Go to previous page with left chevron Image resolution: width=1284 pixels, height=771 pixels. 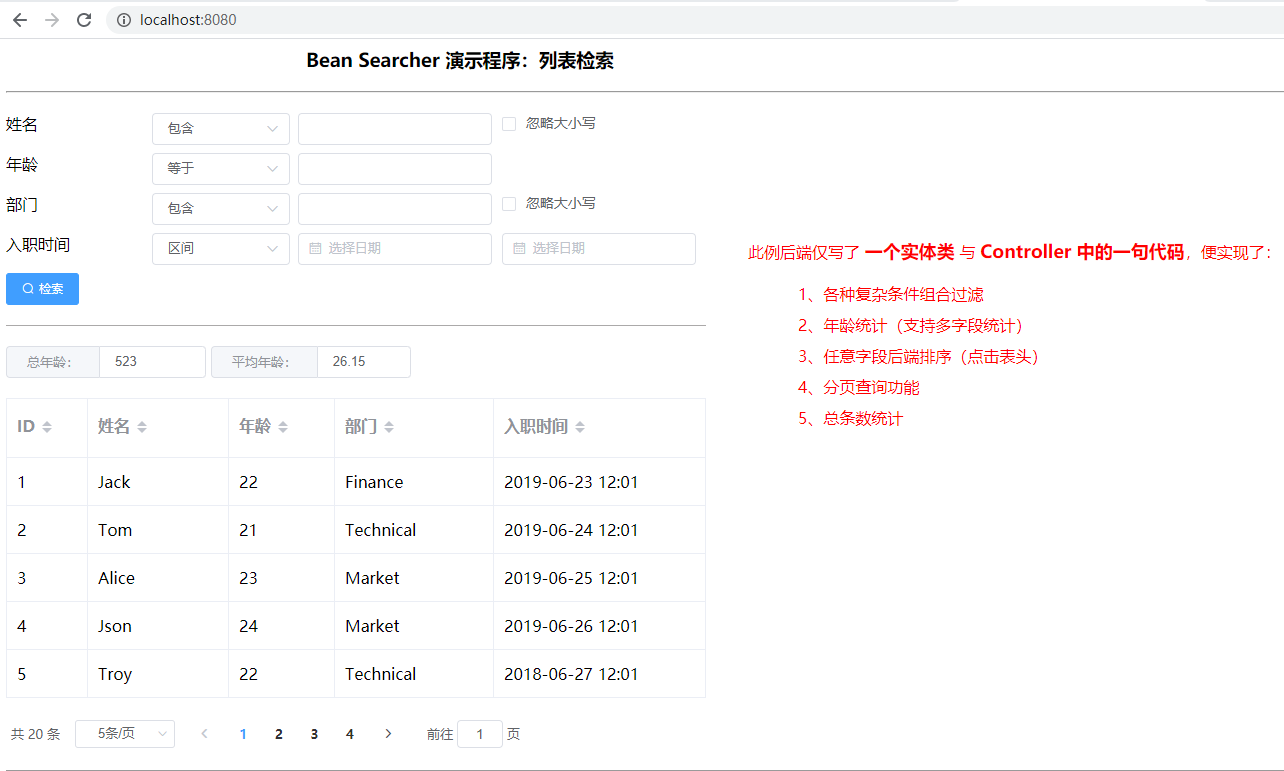coord(205,734)
